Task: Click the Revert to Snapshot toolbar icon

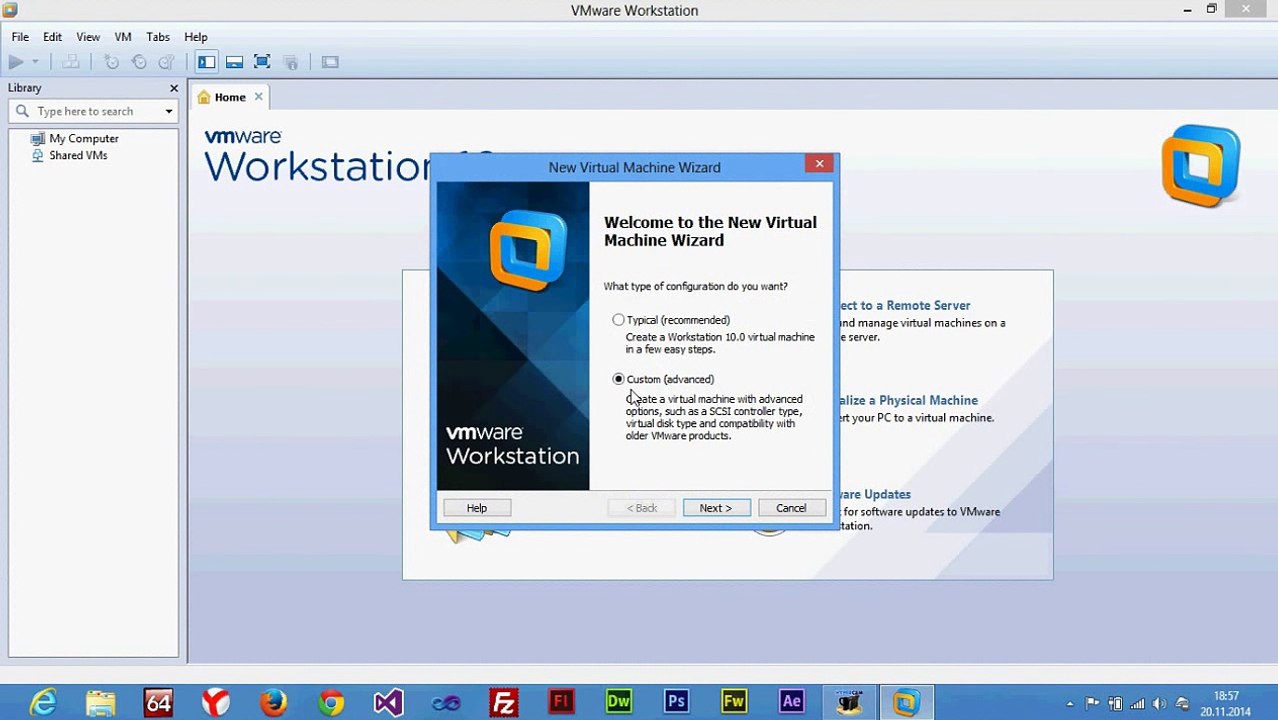Action: point(139,62)
